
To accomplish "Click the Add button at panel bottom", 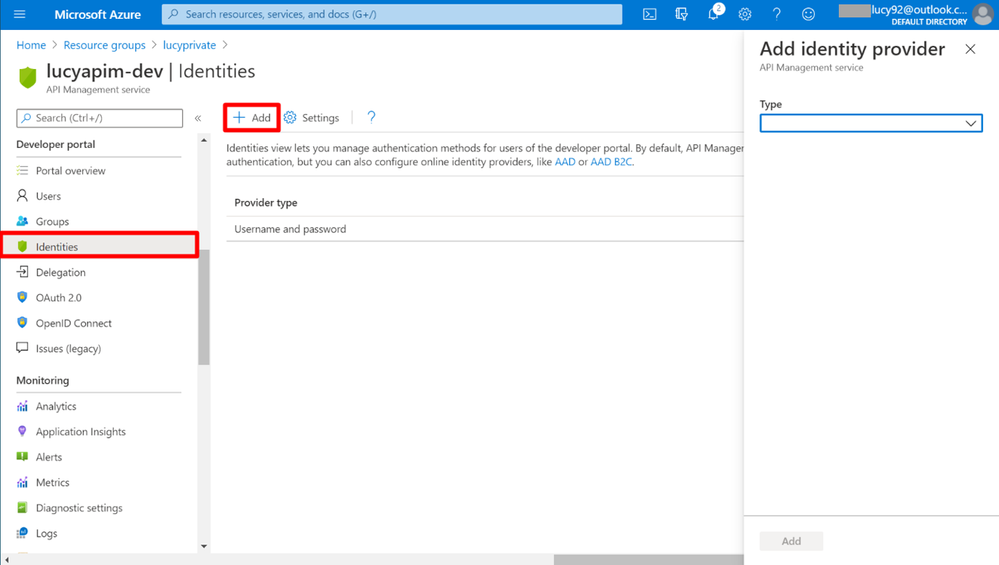I will [791, 541].
